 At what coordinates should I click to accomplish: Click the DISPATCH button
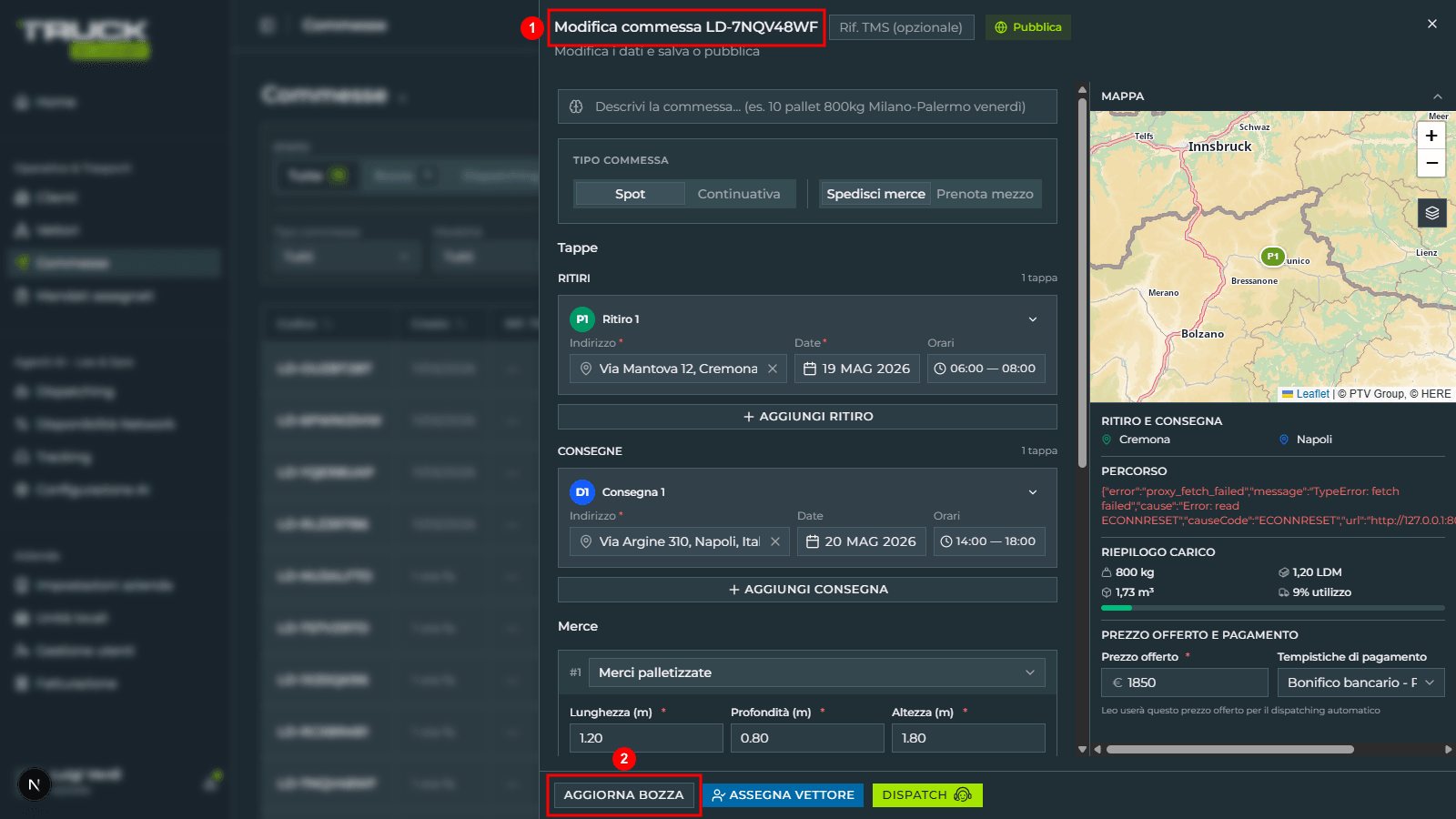[927, 795]
